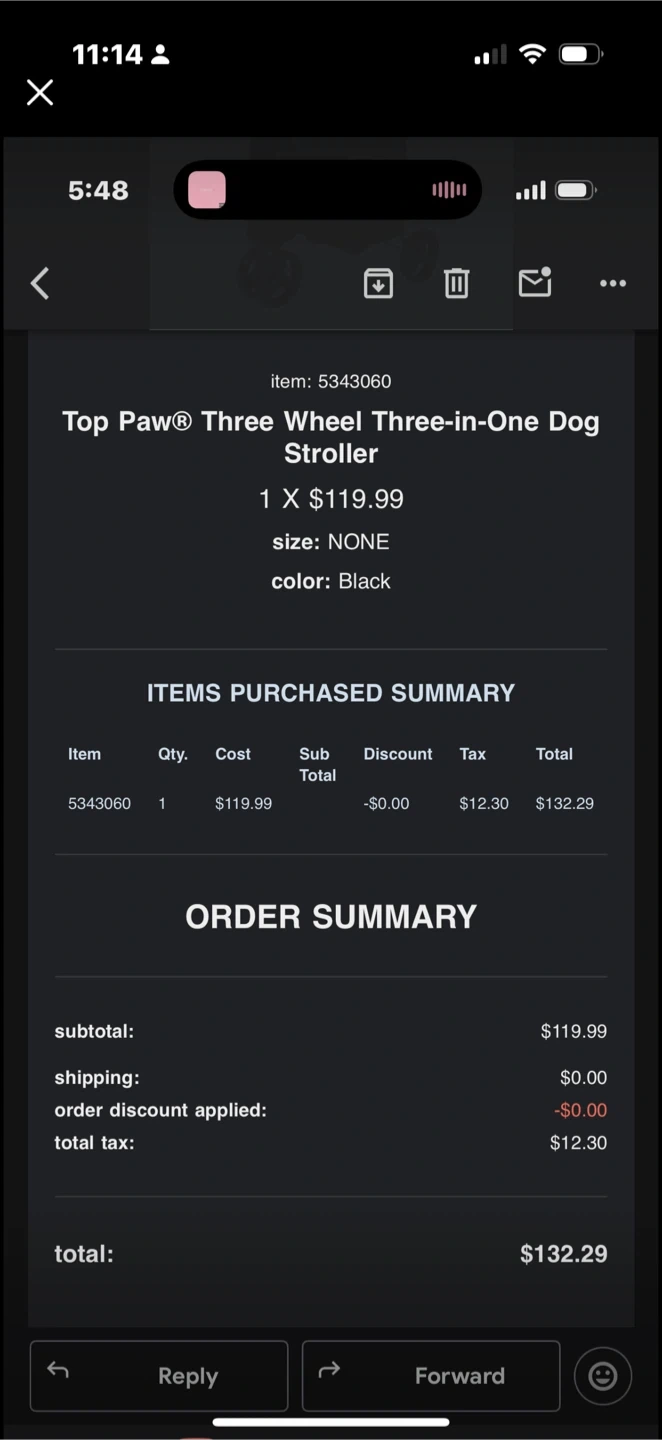Close the preview with the X icon
The width and height of the screenshot is (662, 1440).
[x=40, y=93]
